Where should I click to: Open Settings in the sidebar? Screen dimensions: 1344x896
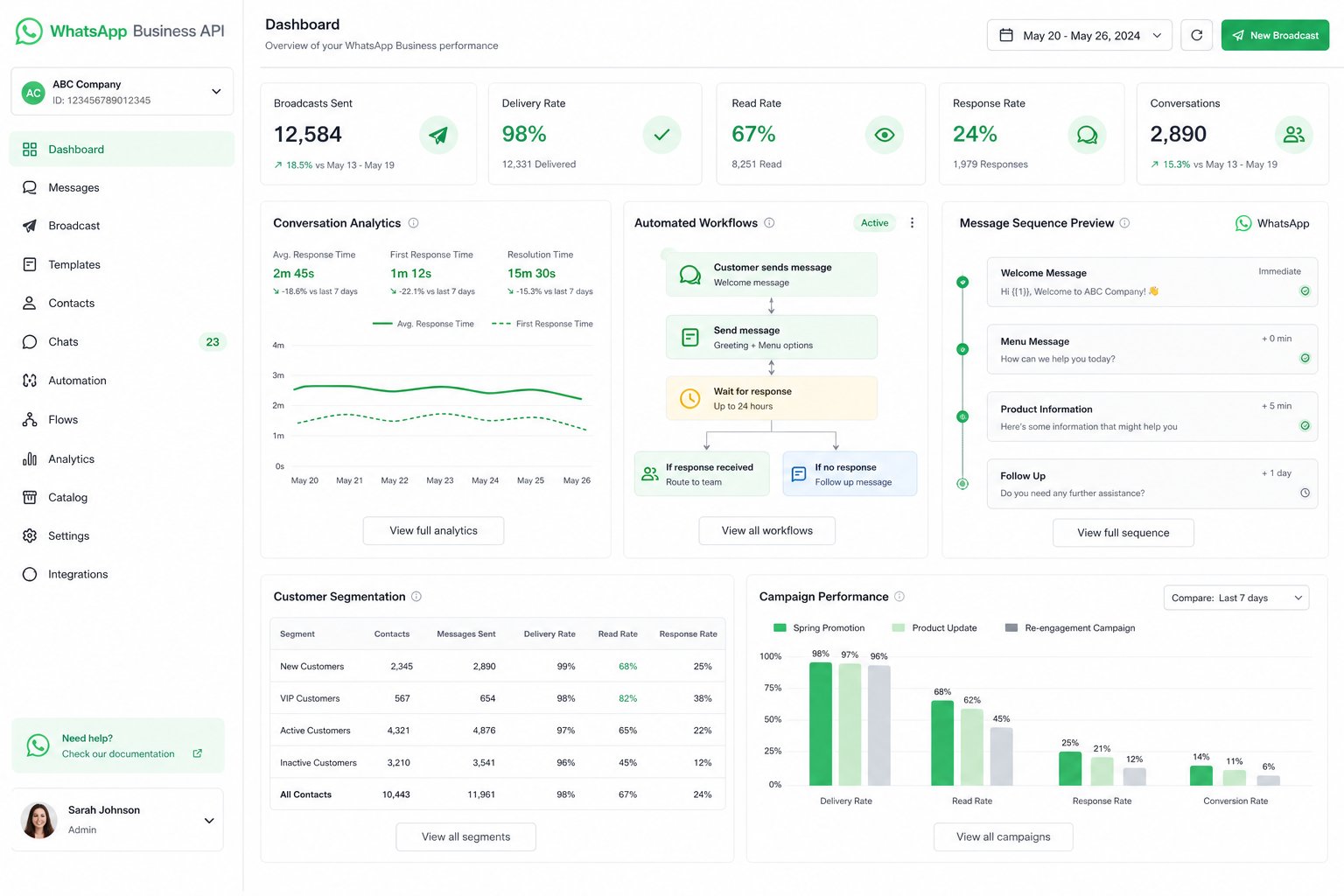click(x=122, y=535)
